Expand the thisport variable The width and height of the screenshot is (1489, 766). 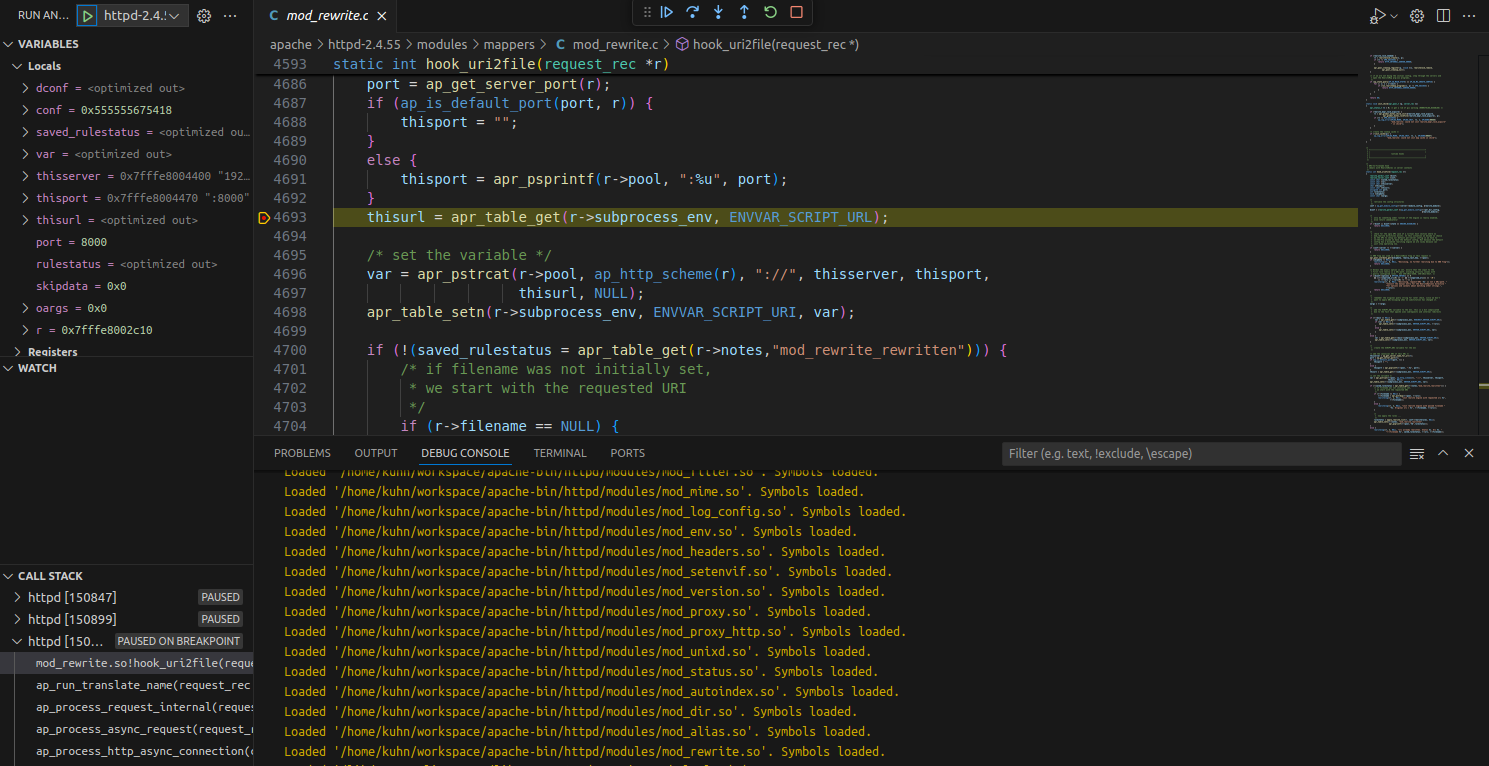(26, 198)
